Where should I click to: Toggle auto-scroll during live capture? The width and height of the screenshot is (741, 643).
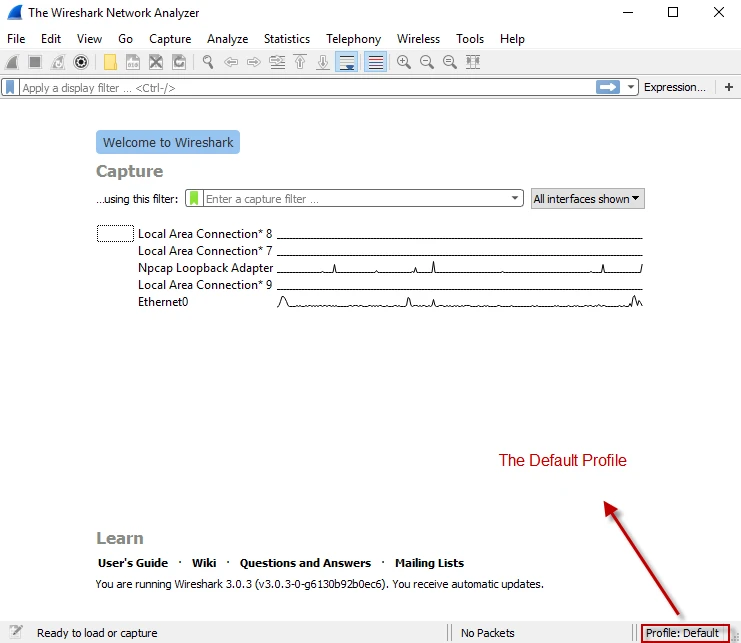coord(346,62)
